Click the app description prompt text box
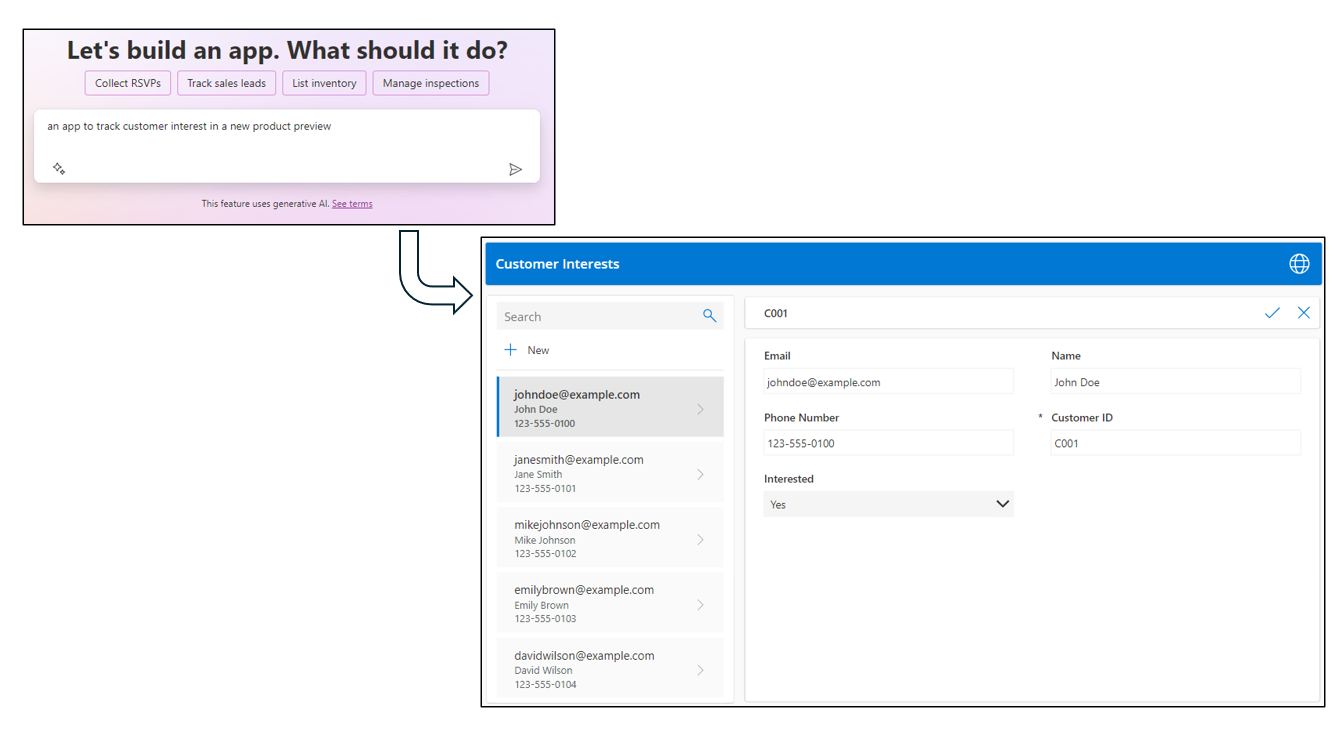This screenshot has height=729, width=1342. click(287, 146)
